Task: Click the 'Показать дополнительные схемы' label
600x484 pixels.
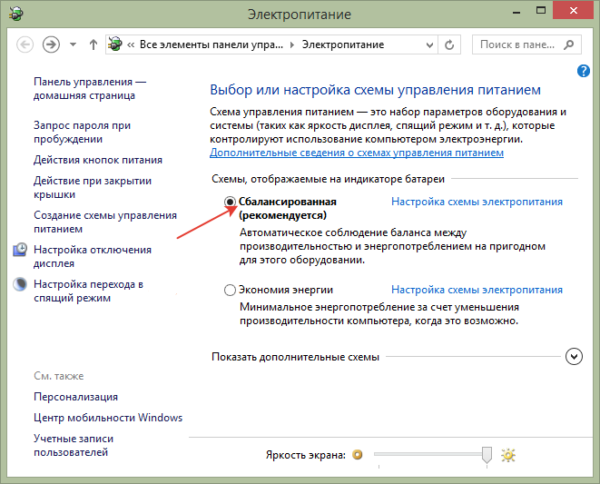Action: click(x=295, y=357)
